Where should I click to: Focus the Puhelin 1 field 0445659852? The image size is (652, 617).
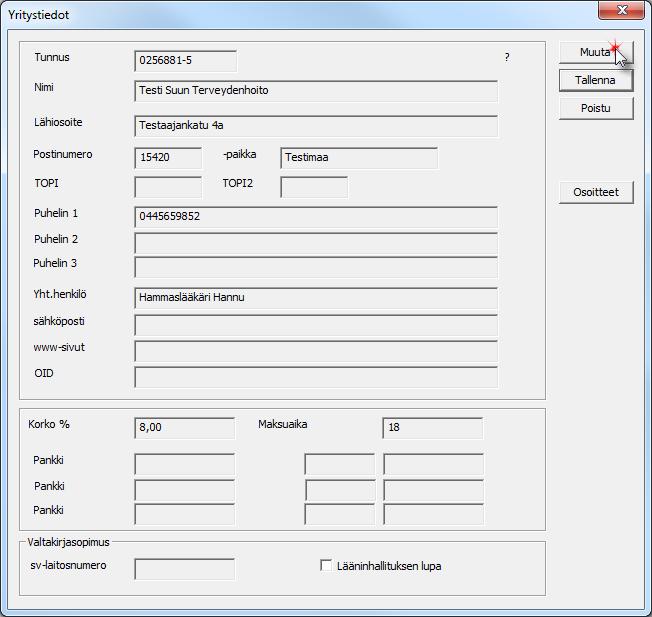coord(316,217)
